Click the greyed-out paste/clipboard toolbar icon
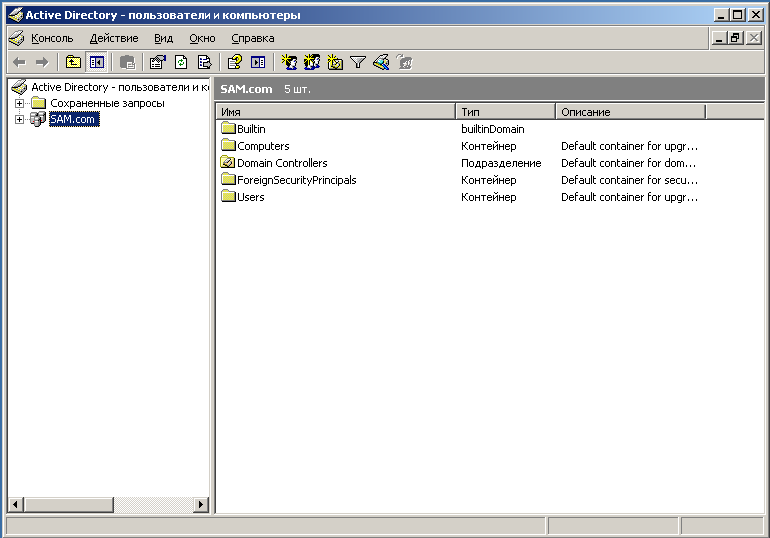This screenshot has height=538, width=770. pos(127,62)
